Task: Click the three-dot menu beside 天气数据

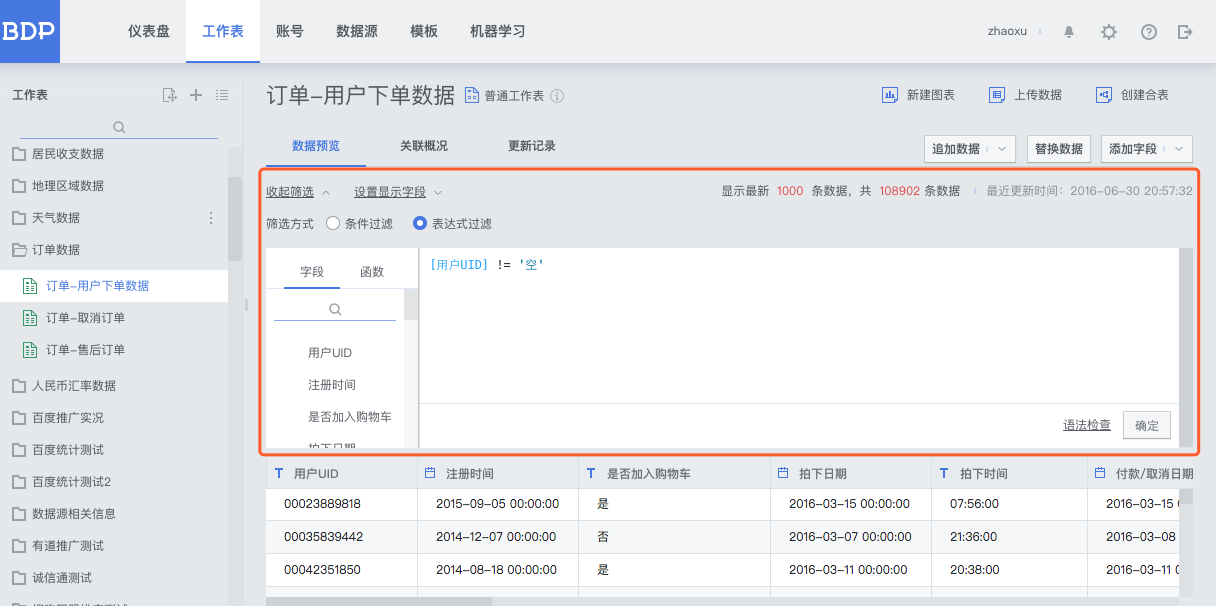Action: (x=211, y=218)
